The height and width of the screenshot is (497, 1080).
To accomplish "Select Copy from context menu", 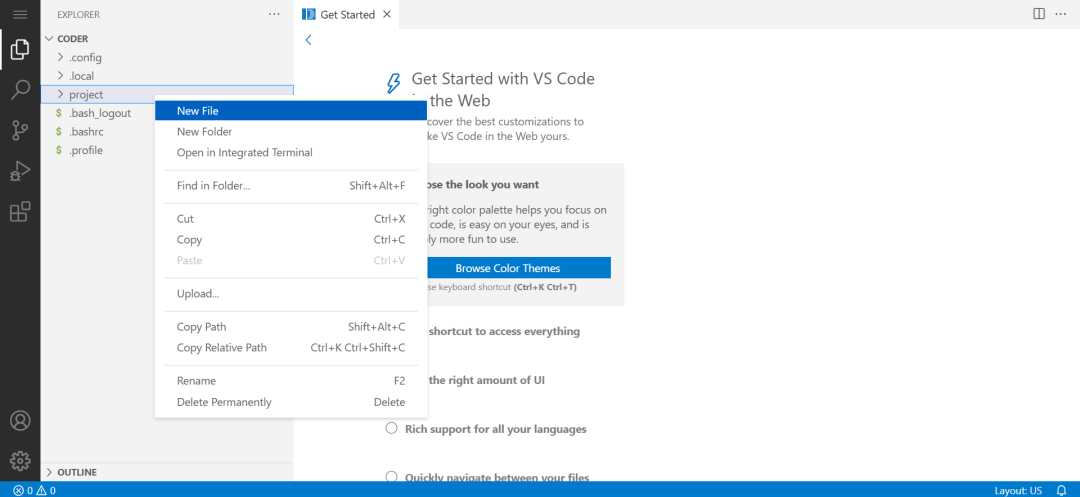I will coord(291,240).
